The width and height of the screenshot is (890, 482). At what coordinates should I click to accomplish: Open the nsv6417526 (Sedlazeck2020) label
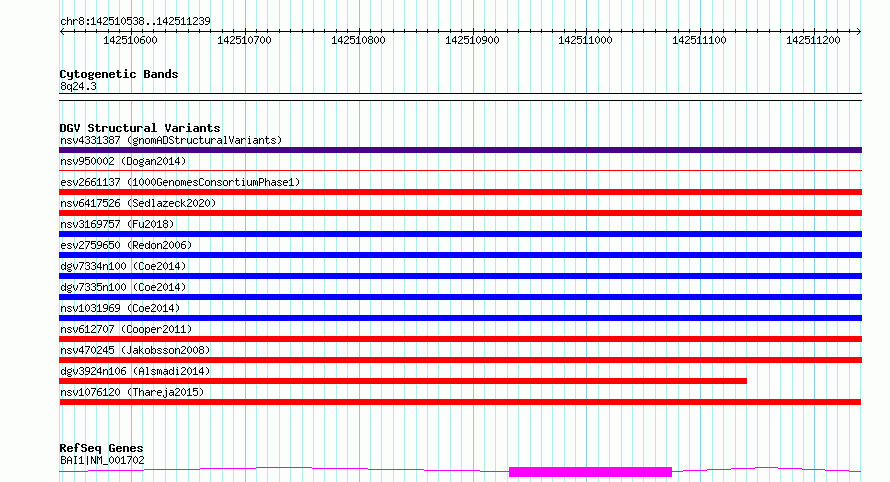click(138, 203)
